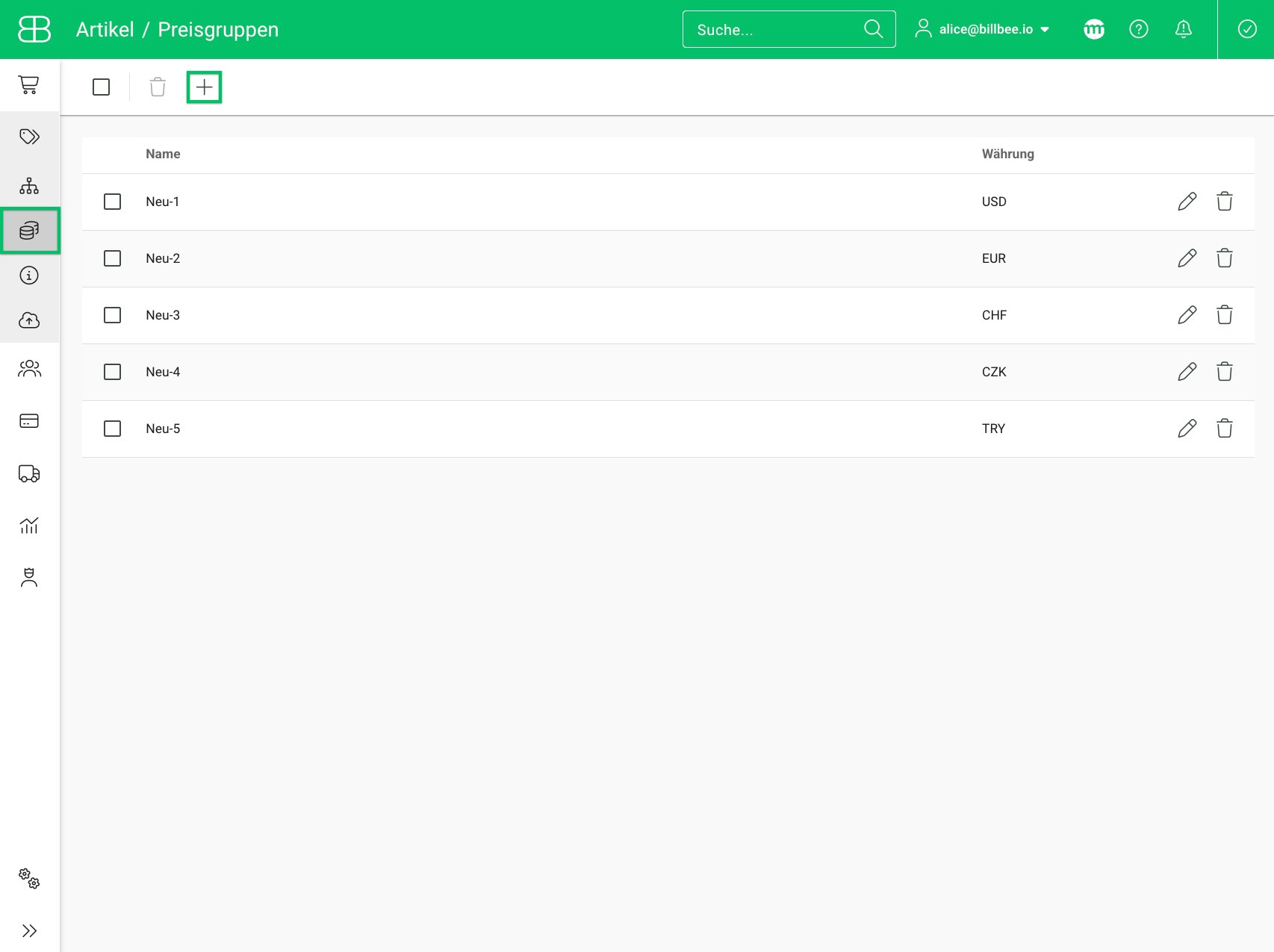This screenshot has height=952, width=1274.
Task: Open the payment card sidebar icon
Action: 29,421
